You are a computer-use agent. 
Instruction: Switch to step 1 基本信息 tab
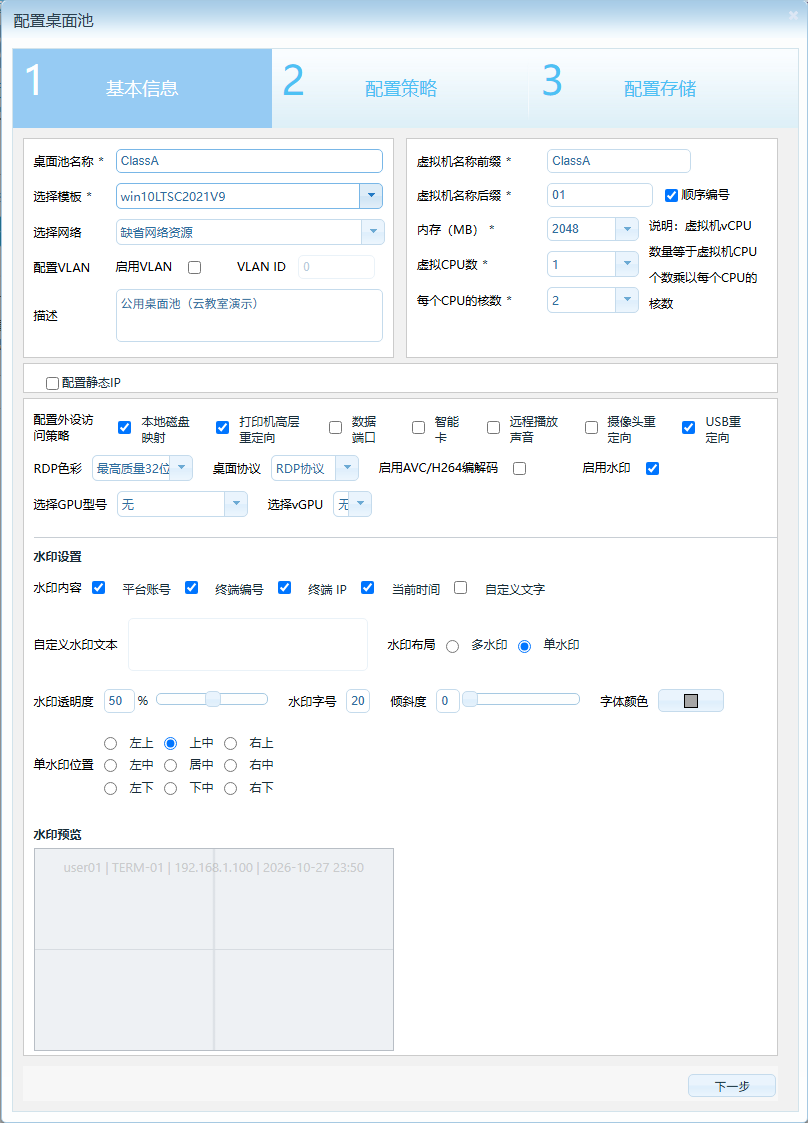pos(143,88)
